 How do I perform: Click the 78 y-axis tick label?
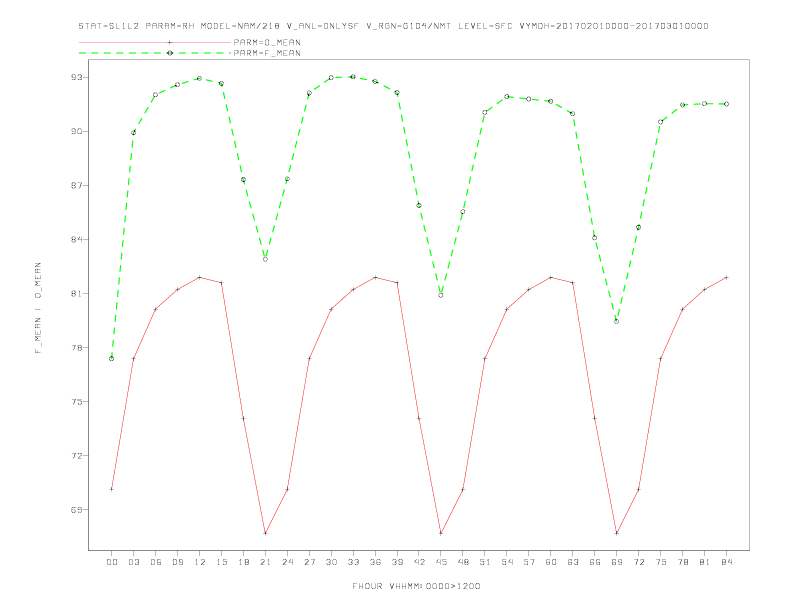pyautogui.click(x=77, y=347)
